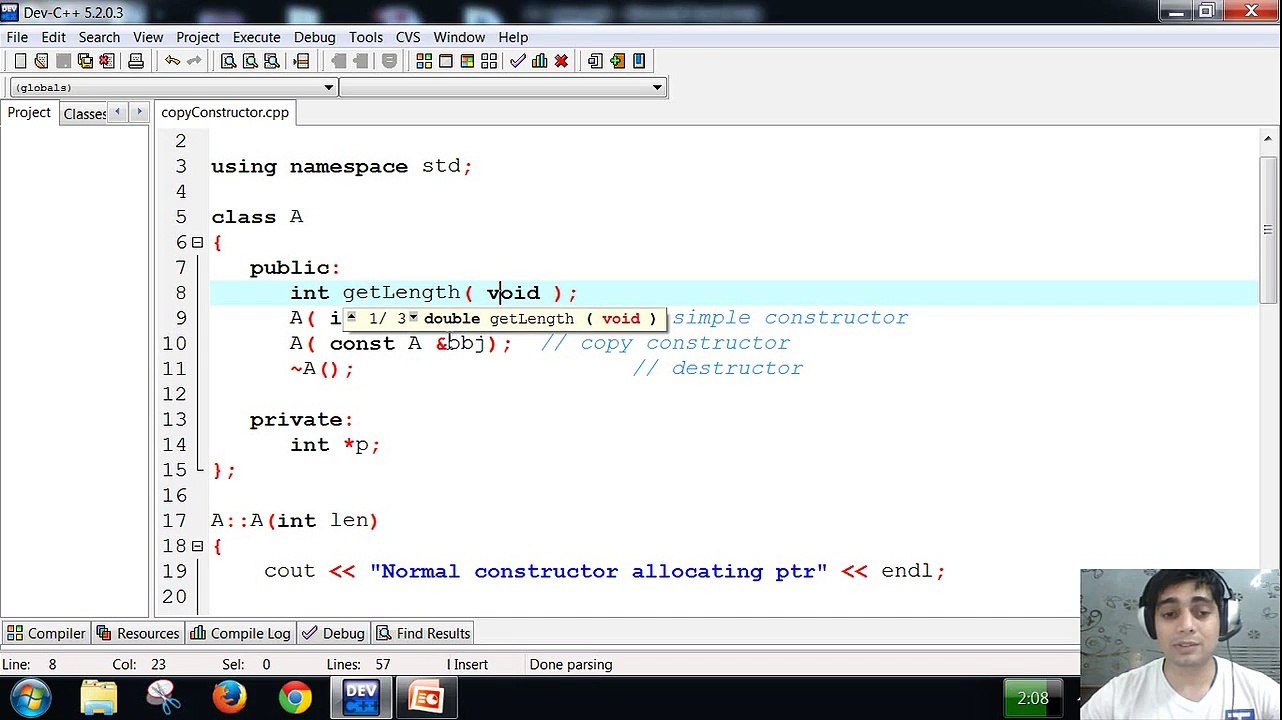The height and width of the screenshot is (720, 1282).
Task: Click the Goto Line toolbar icon
Action: [x=301, y=61]
